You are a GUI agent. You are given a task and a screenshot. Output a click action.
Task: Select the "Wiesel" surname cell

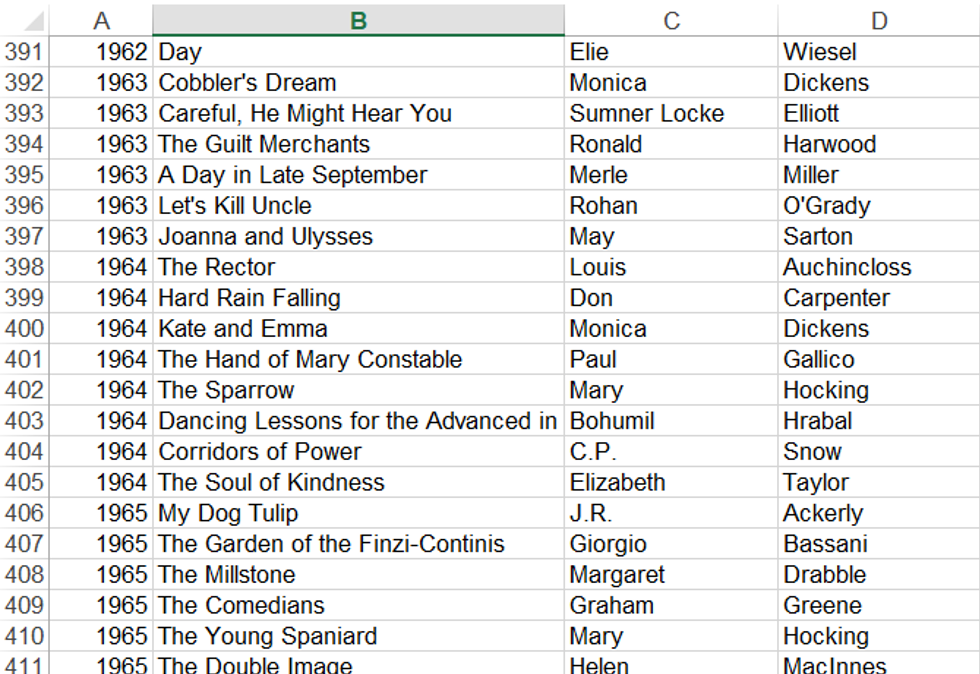[x=878, y=52]
